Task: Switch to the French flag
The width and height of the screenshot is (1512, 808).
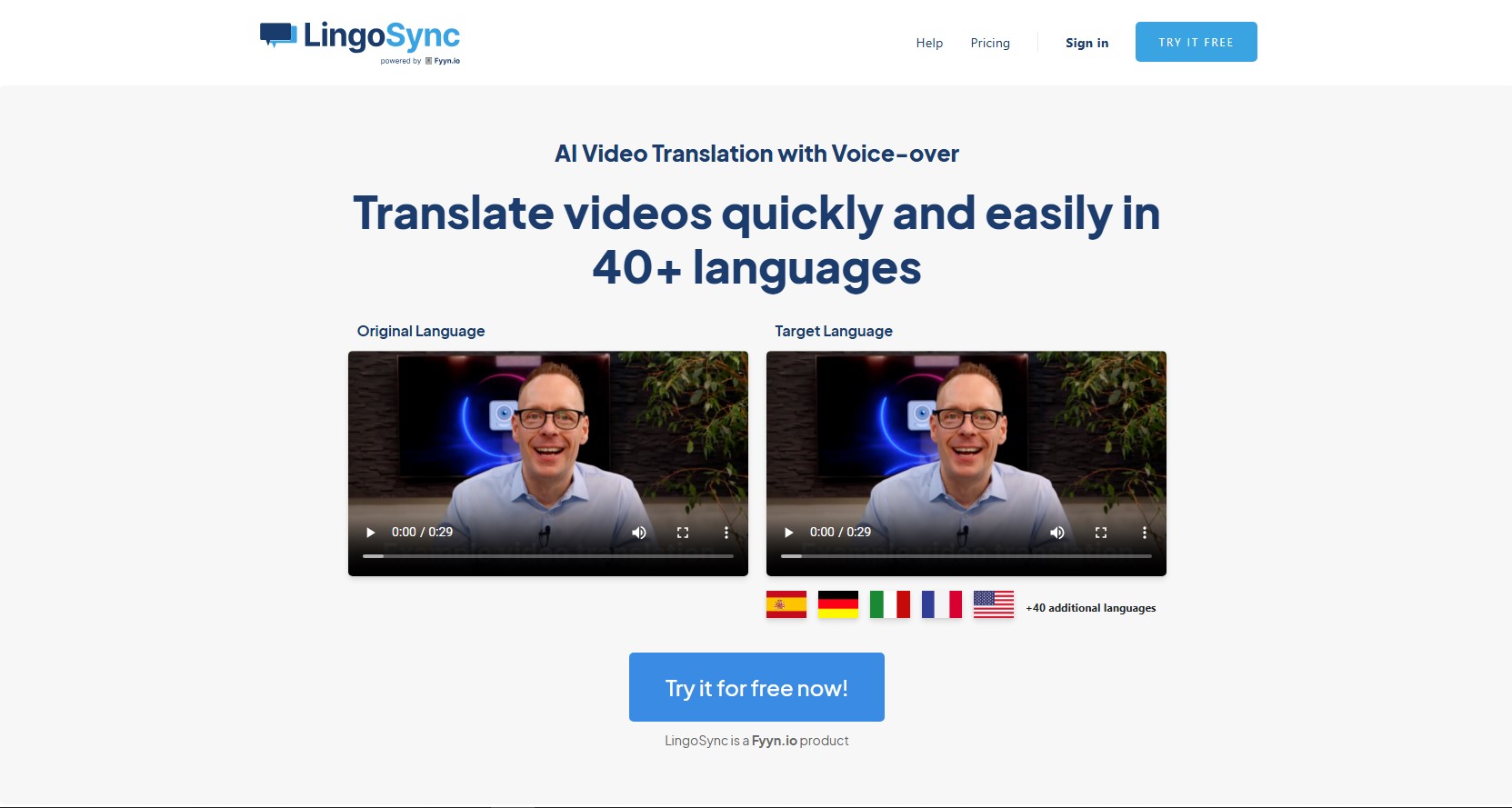Action: (941, 604)
